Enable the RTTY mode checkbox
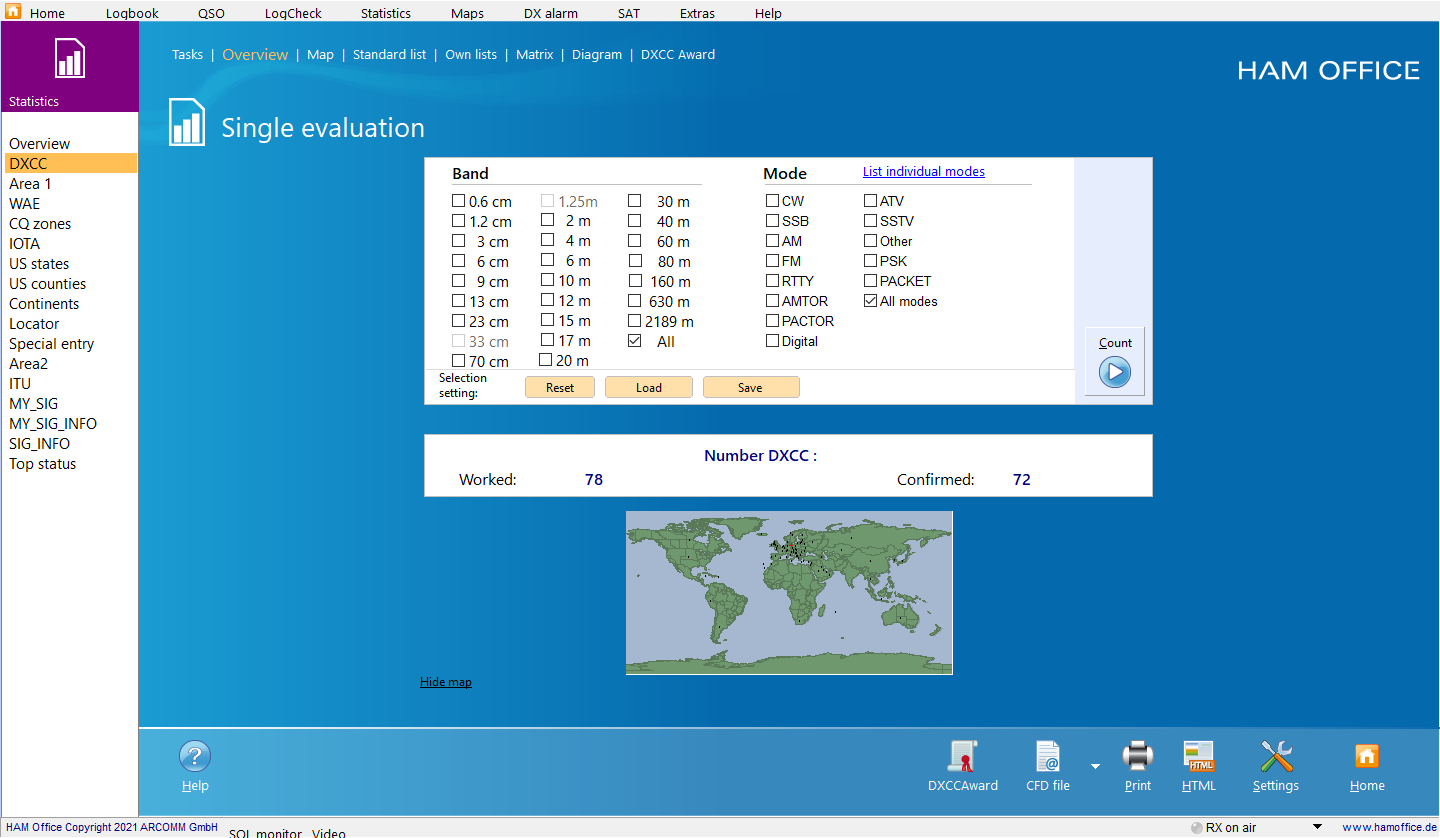Viewport: 1440px width, 838px height. [x=772, y=281]
